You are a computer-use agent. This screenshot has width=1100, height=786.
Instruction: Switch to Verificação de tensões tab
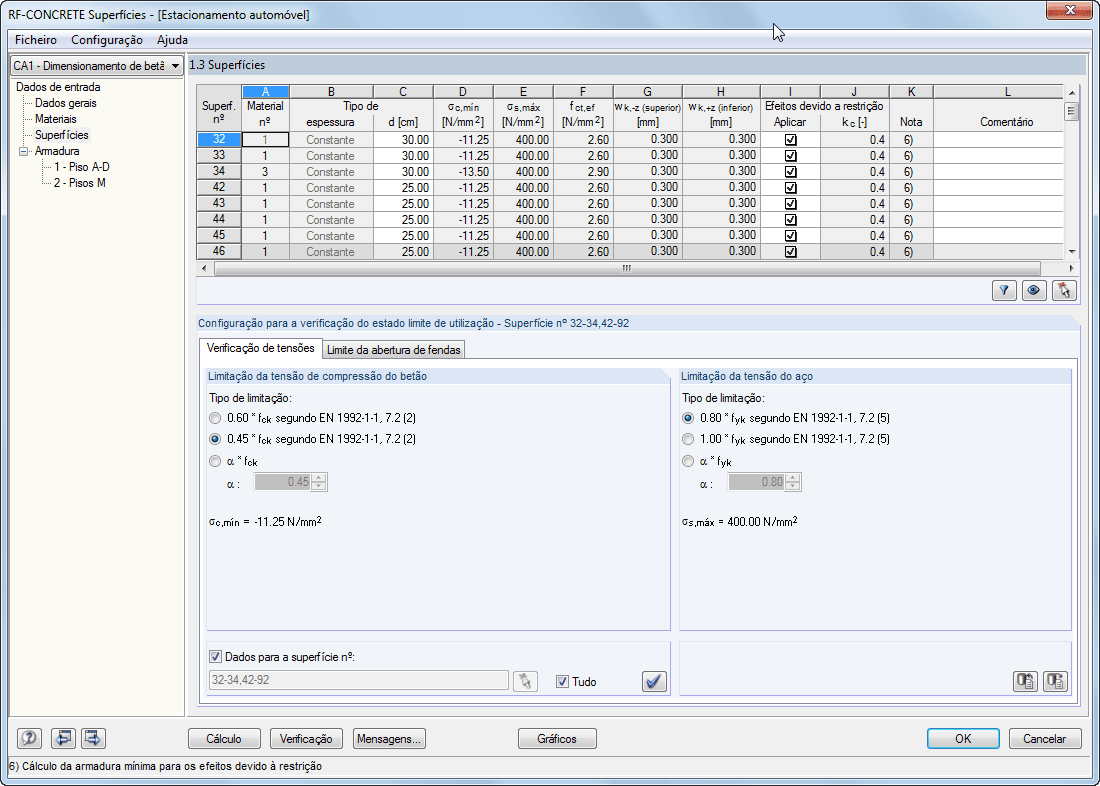click(x=260, y=348)
